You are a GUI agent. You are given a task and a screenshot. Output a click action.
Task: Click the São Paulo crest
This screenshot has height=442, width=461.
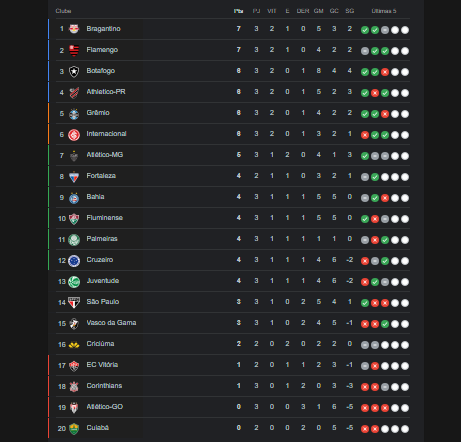coord(74,302)
